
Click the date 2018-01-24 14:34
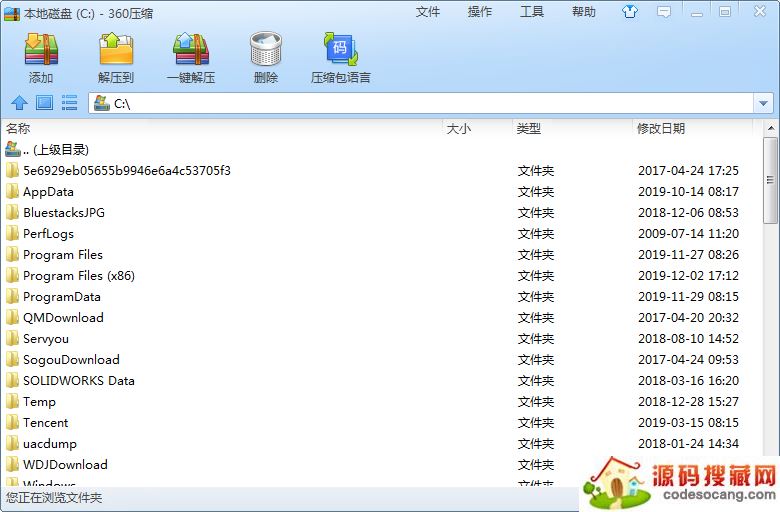point(688,443)
